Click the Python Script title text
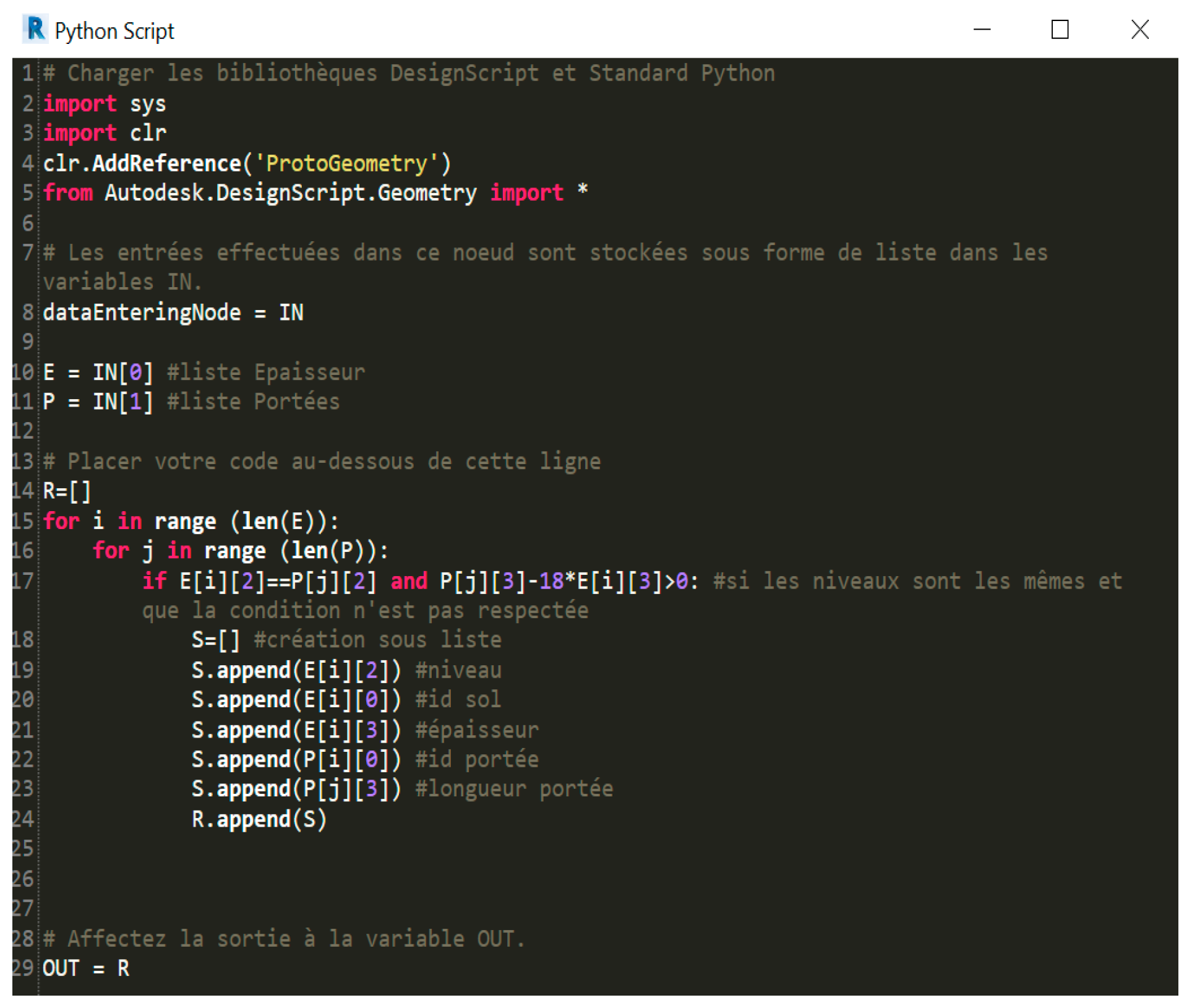The width and height of the screenshot is (1192, 1008). pos(114,31)
